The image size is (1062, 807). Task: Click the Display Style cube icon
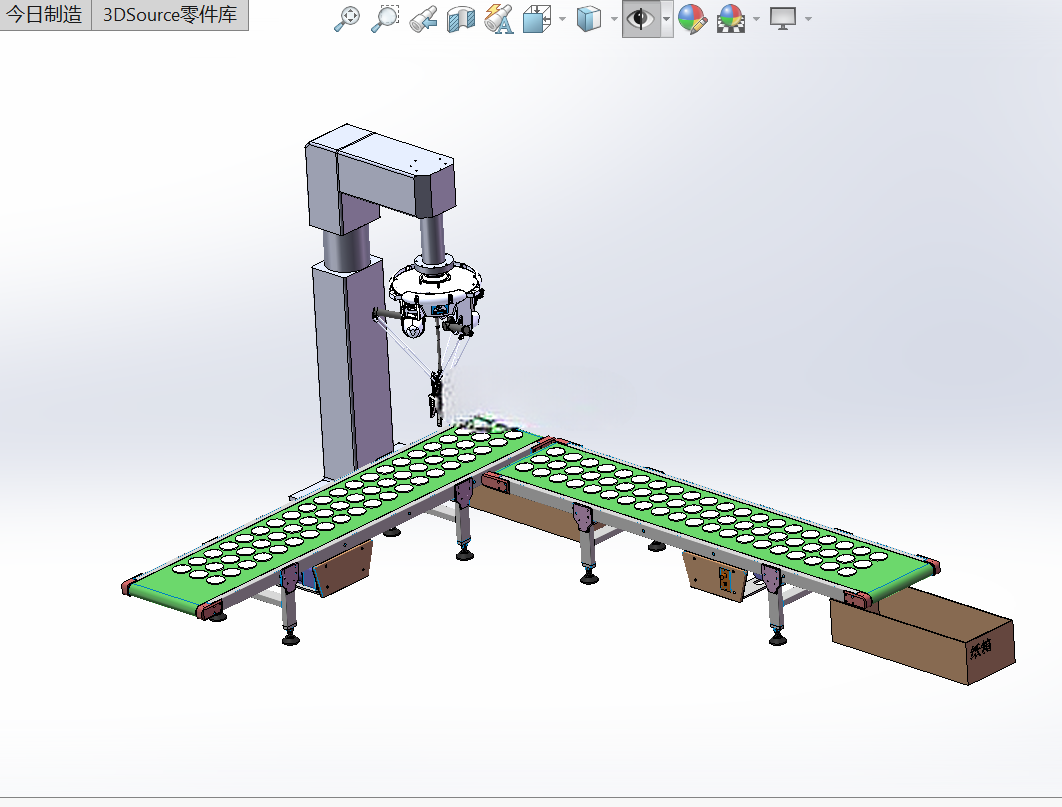(x=589, y=19)
